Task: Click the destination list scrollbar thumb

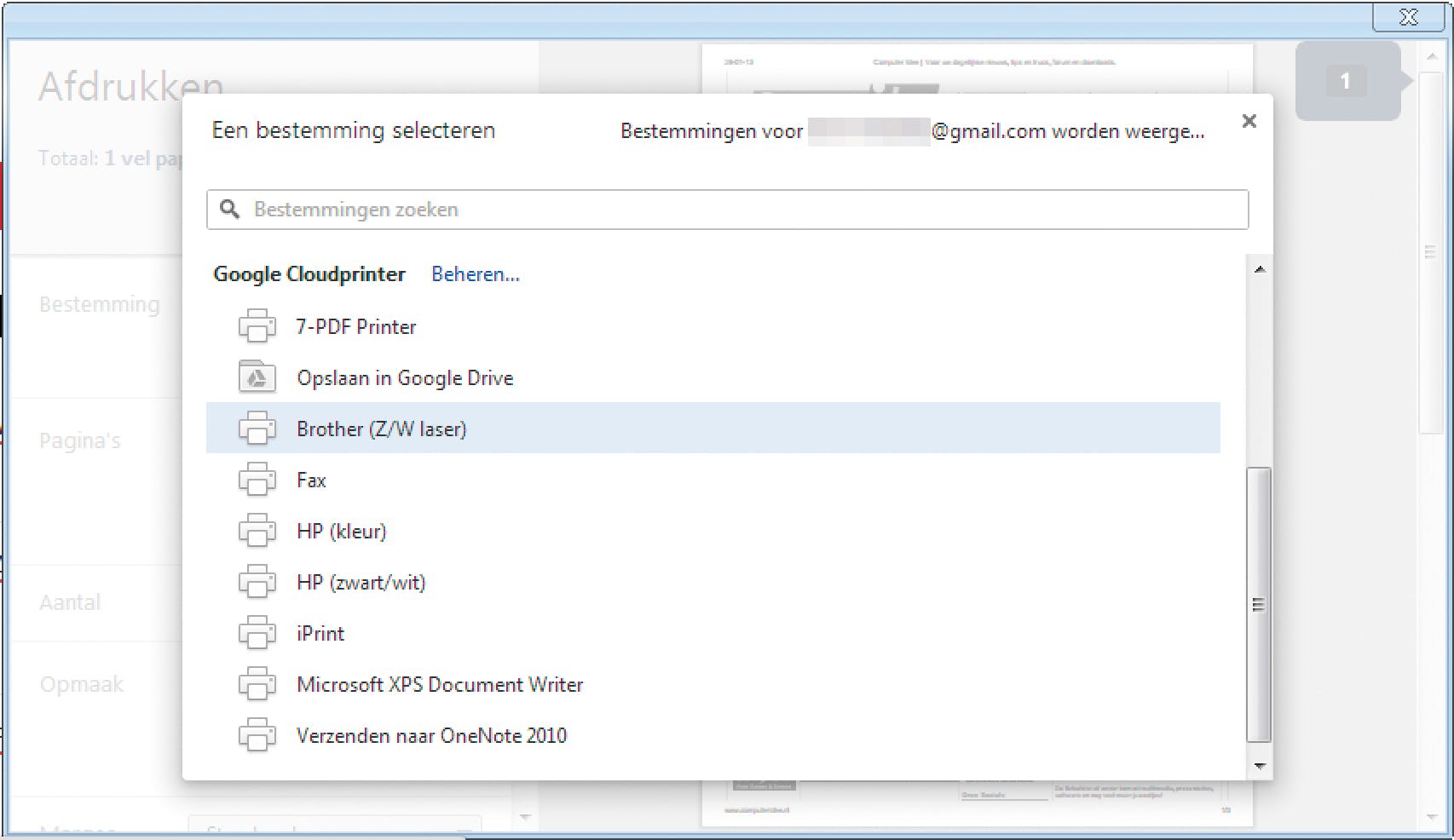Action: tap(1259, 605)
